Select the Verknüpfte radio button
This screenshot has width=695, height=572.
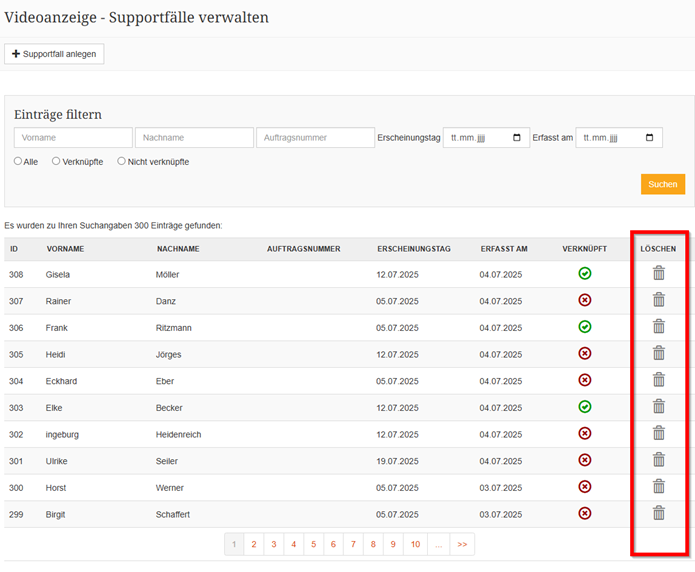tap(56, 161)
